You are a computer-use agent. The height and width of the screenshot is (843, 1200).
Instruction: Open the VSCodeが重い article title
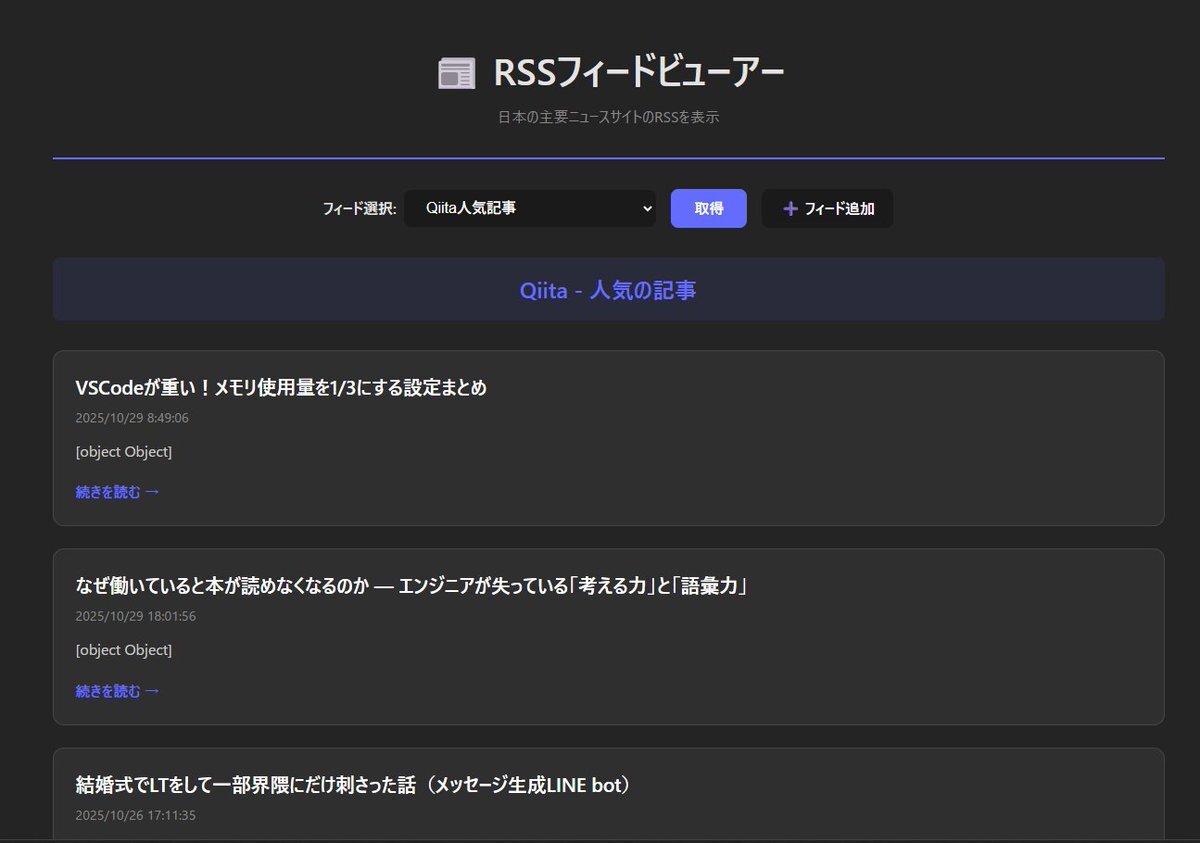tap(281, 388)
